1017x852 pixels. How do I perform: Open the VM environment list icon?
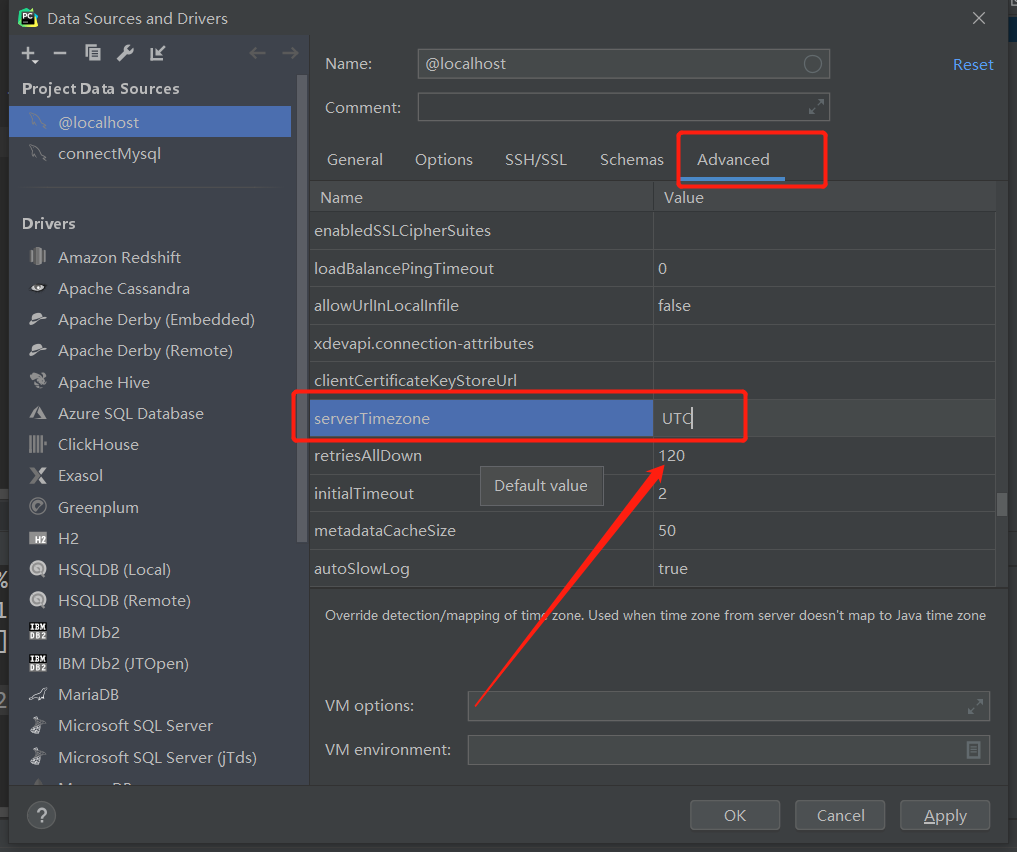pyautogui.click(x=973, y=750)
